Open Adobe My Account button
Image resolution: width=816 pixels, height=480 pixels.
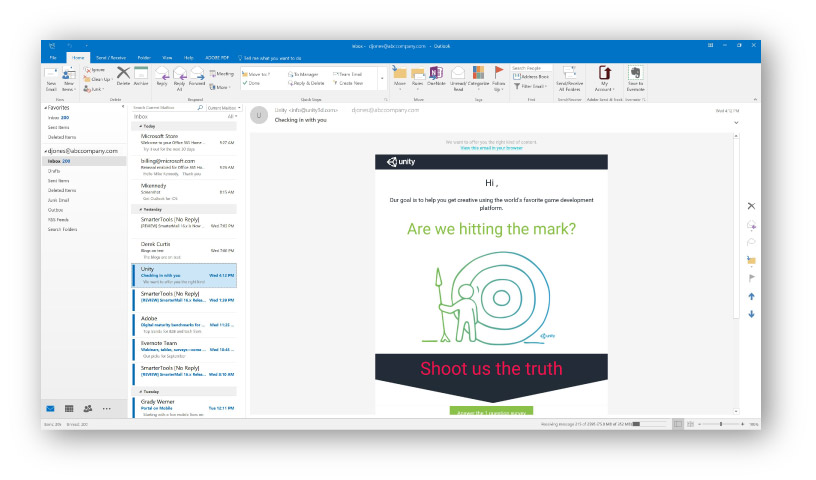tap(604, 79)
